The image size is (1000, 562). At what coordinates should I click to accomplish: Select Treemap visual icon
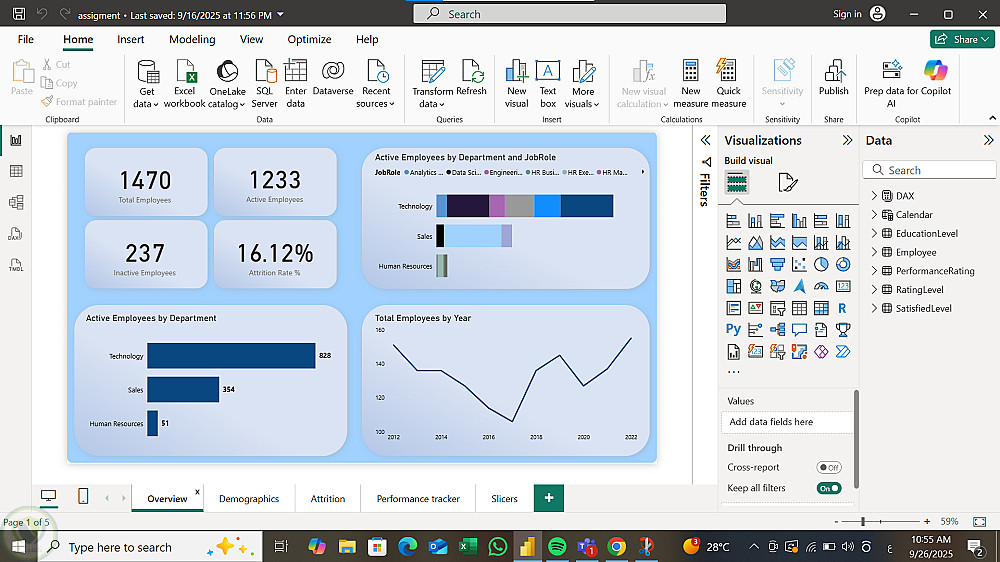(x=733, y=286)
